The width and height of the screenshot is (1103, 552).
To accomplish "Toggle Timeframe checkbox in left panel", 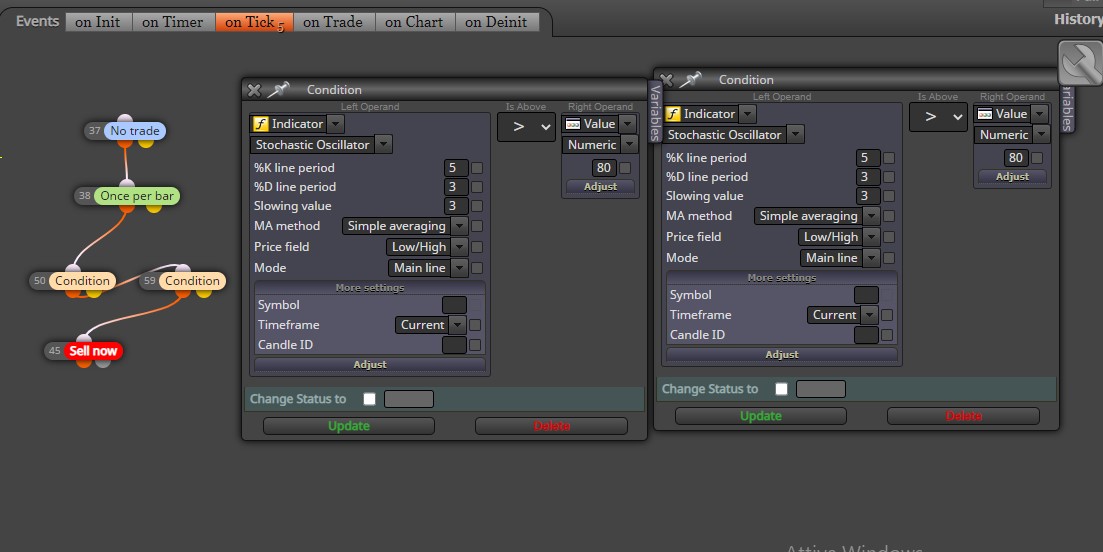I will click(475, 325).
